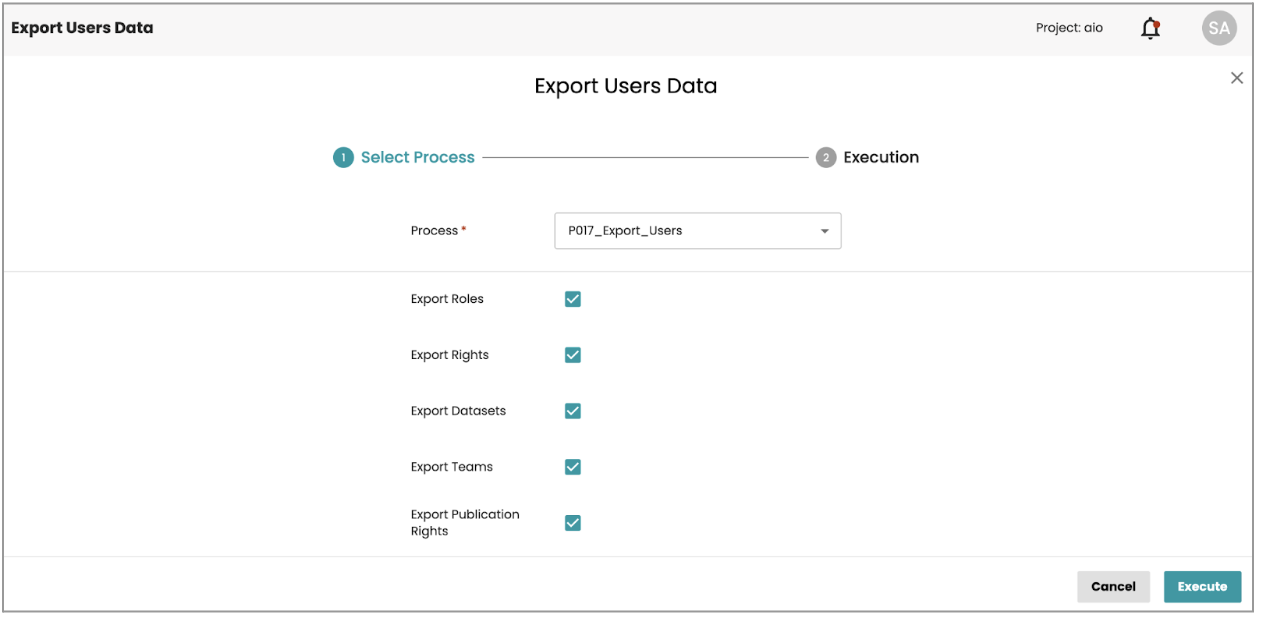Go to the Select Process step label
Viewport: 1262px width, 618px height.
coord(417,158)
